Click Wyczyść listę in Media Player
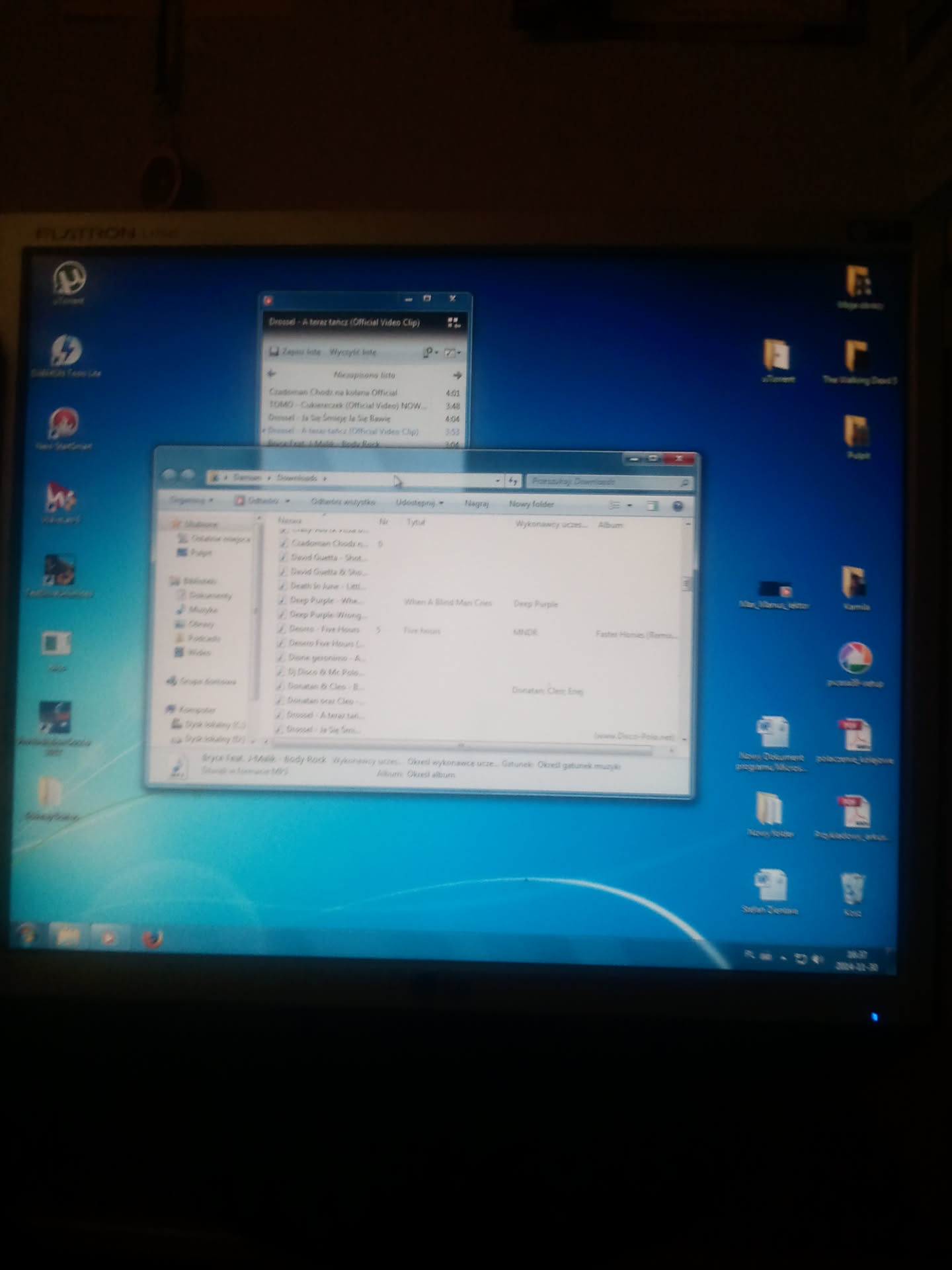 pos(353,353)
